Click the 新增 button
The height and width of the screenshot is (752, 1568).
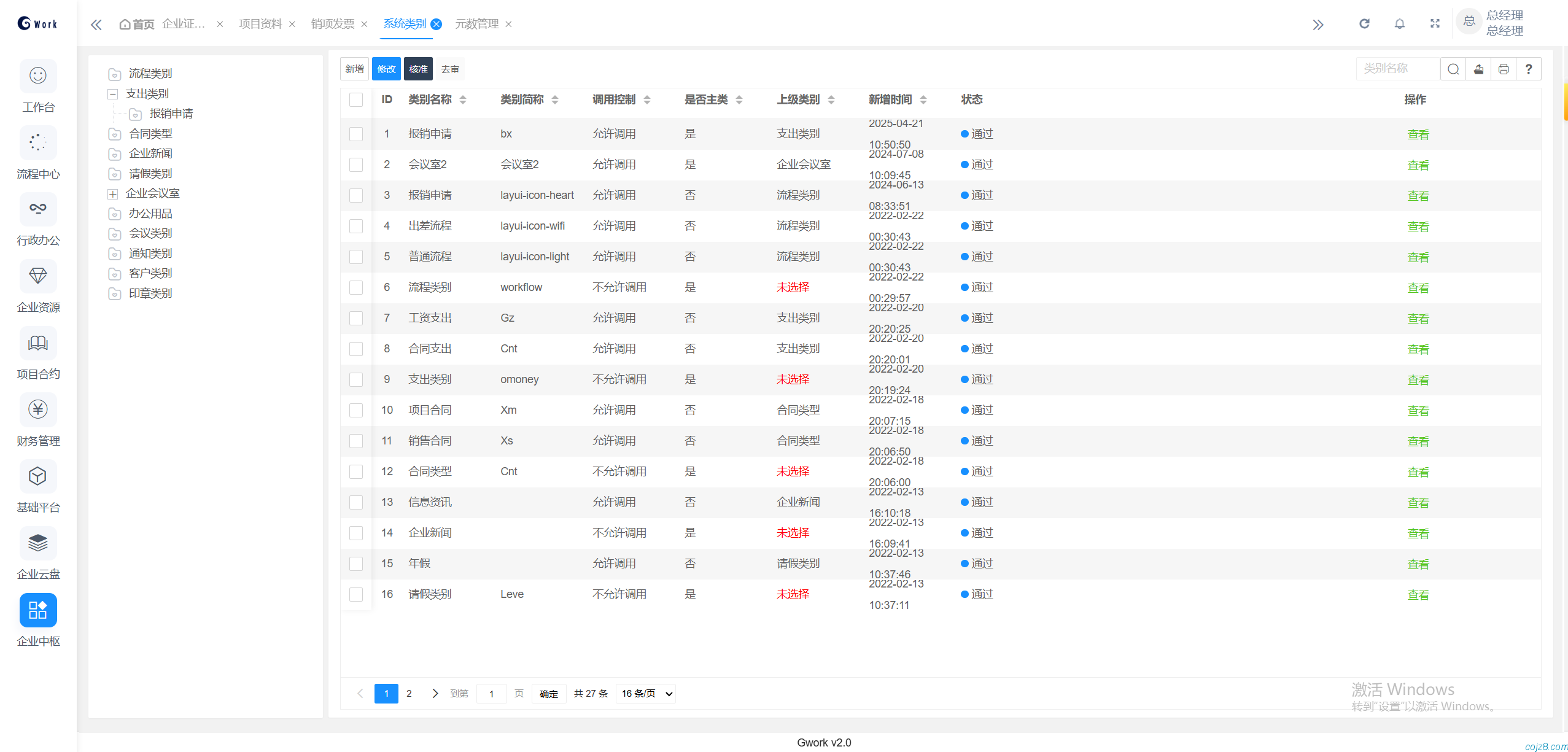click(354, 69)
